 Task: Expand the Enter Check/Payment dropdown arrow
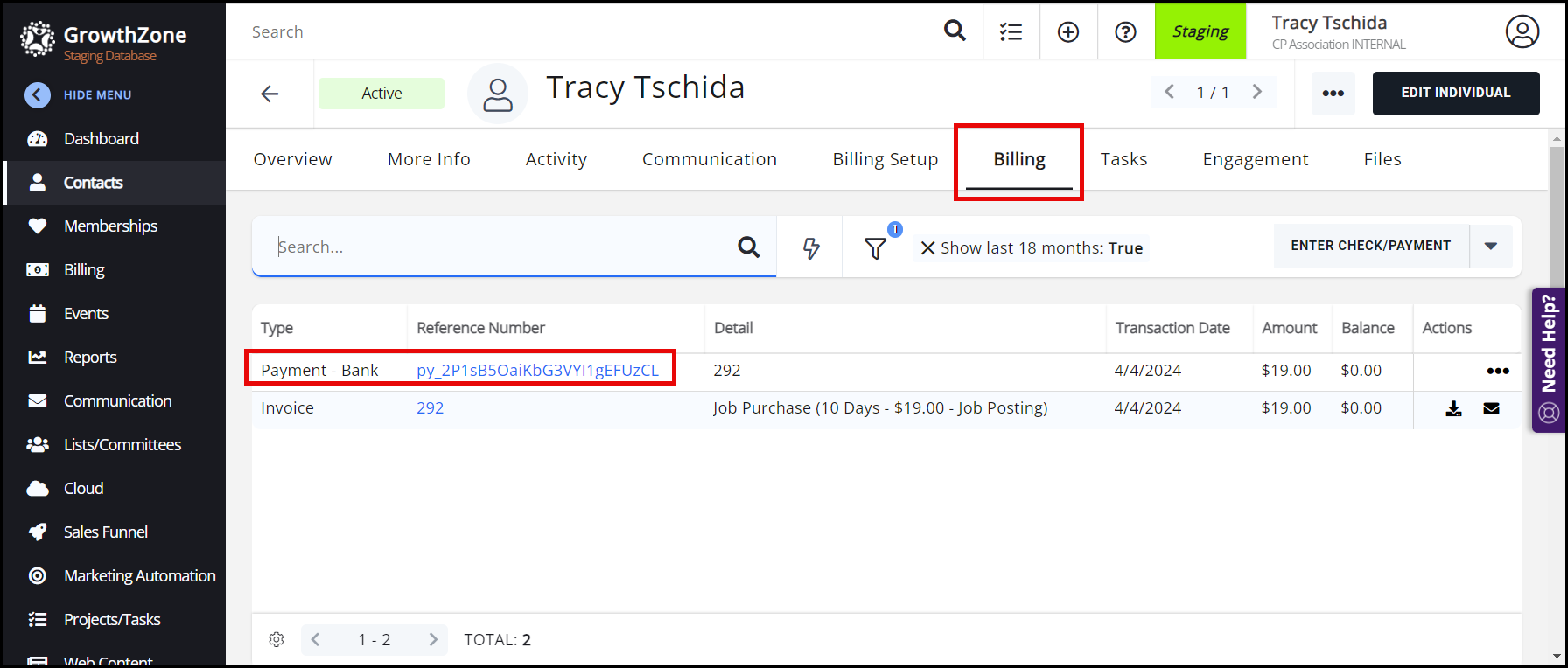point(1491,246)
